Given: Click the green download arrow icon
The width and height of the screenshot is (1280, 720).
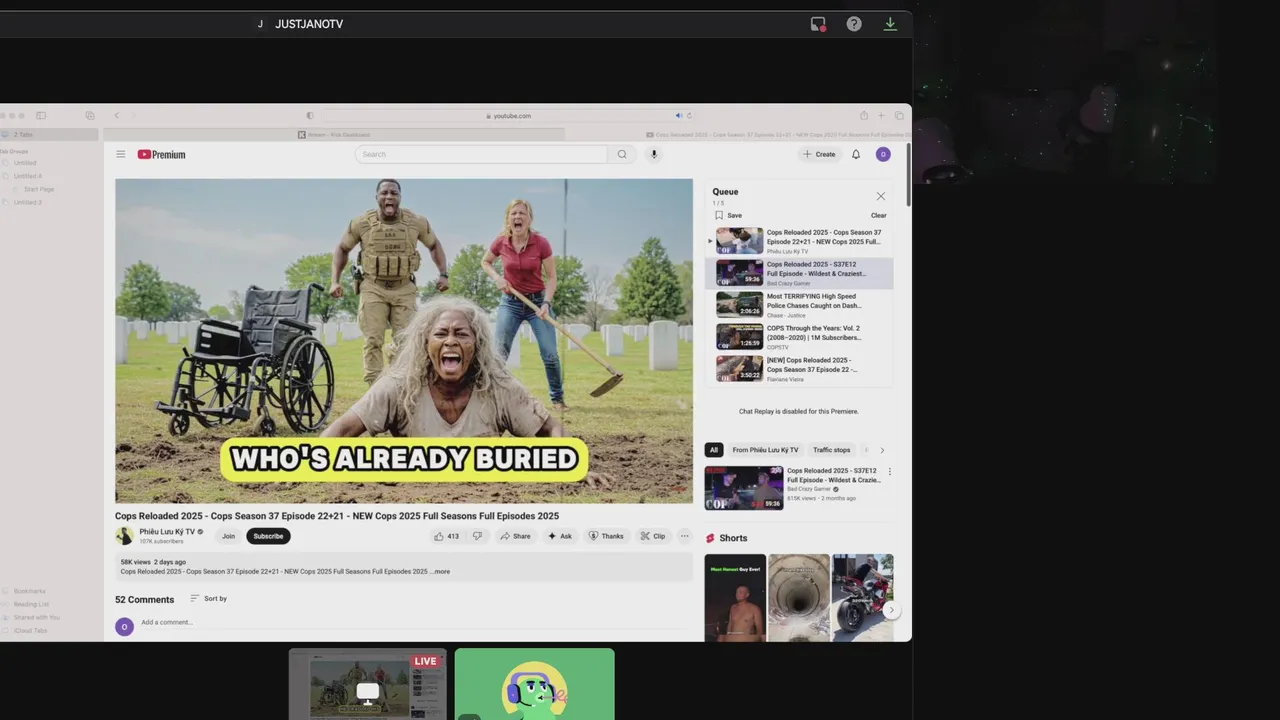Looking at the screenshot, I should 890,24.
